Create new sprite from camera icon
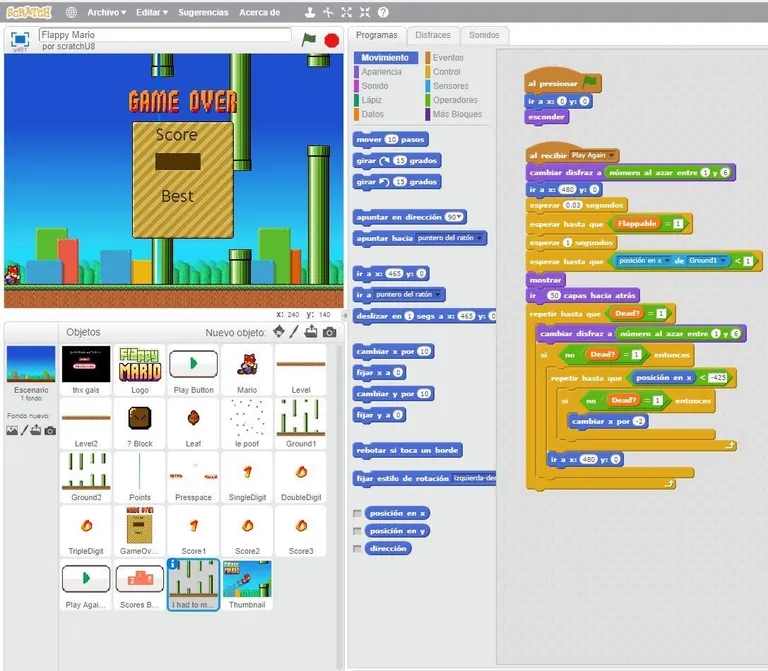 330,332
